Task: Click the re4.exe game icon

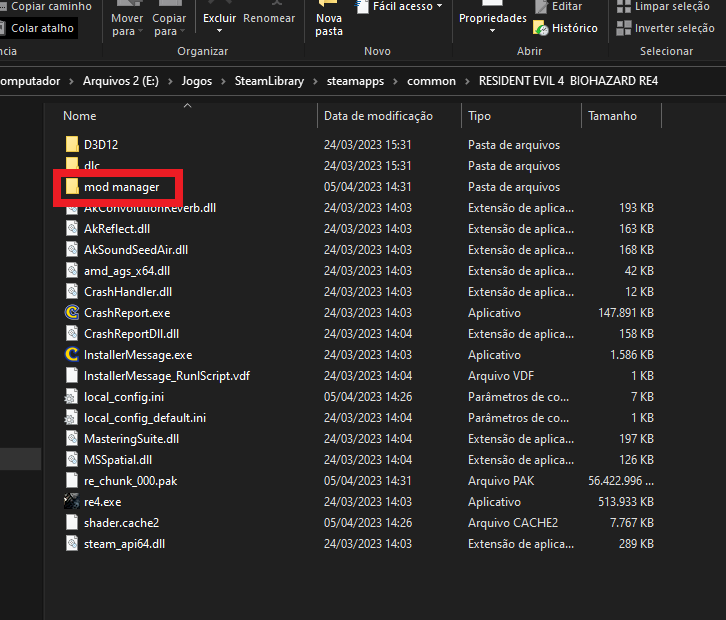Action: pyautogui.click(x=72, y=501)
